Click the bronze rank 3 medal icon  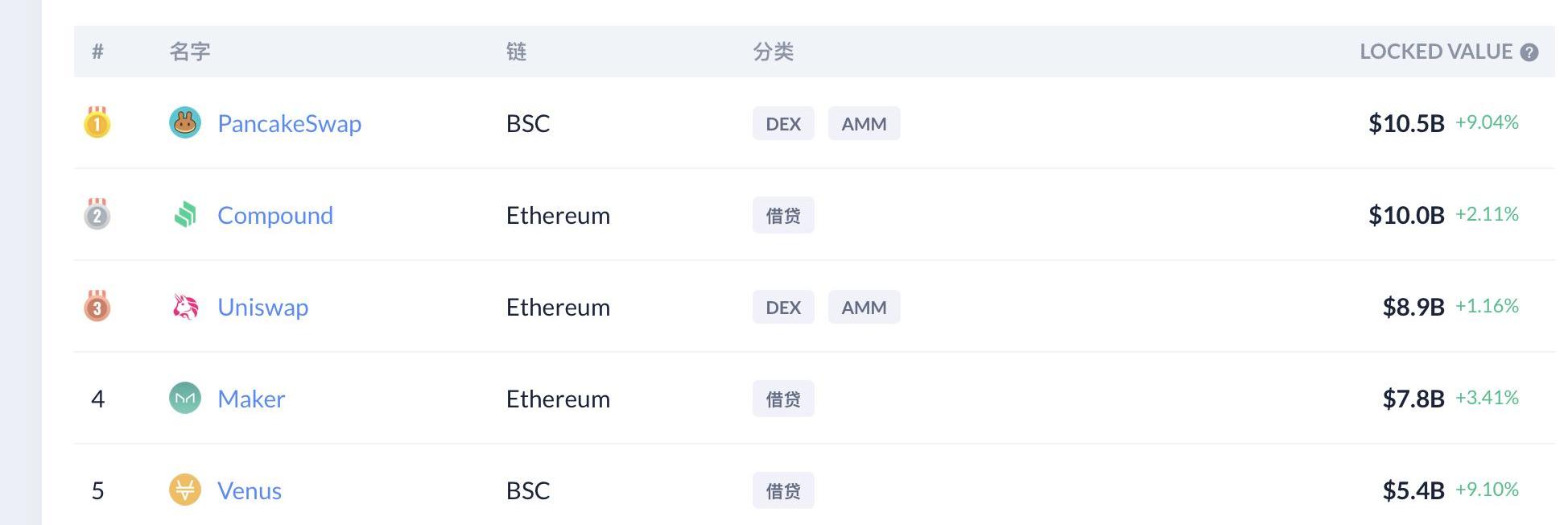coord(97,306)
